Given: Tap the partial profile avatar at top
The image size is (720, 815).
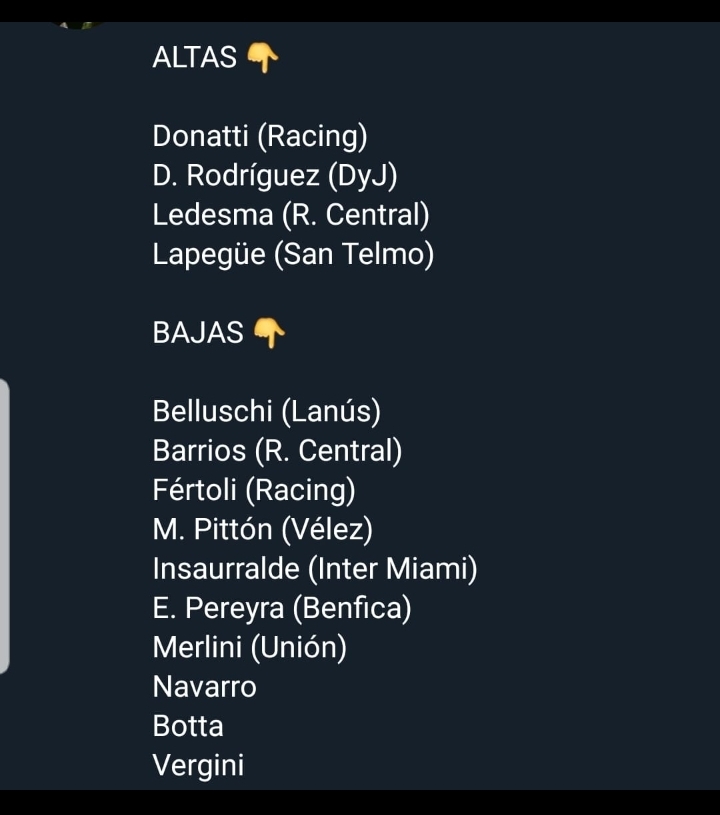Looking at the screenshot, I should [80, 24].
